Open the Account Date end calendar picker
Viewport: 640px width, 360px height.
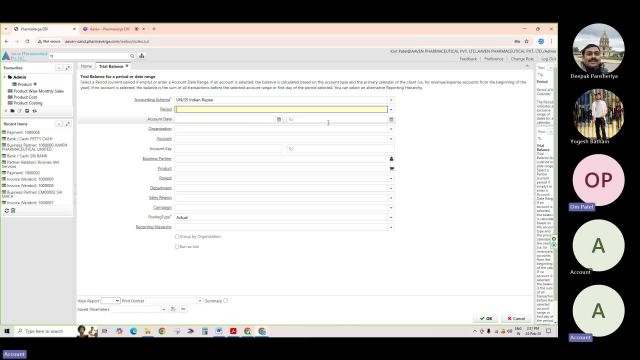[x=391, y=119]
